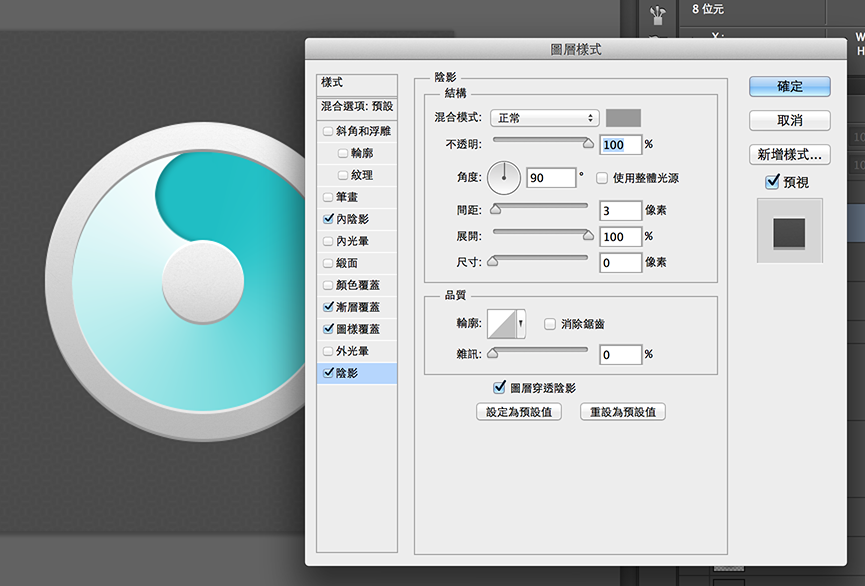Enable the 筆畫 stroke checkbox
Viewport: 865px width, 586px height.
[328, 197]
